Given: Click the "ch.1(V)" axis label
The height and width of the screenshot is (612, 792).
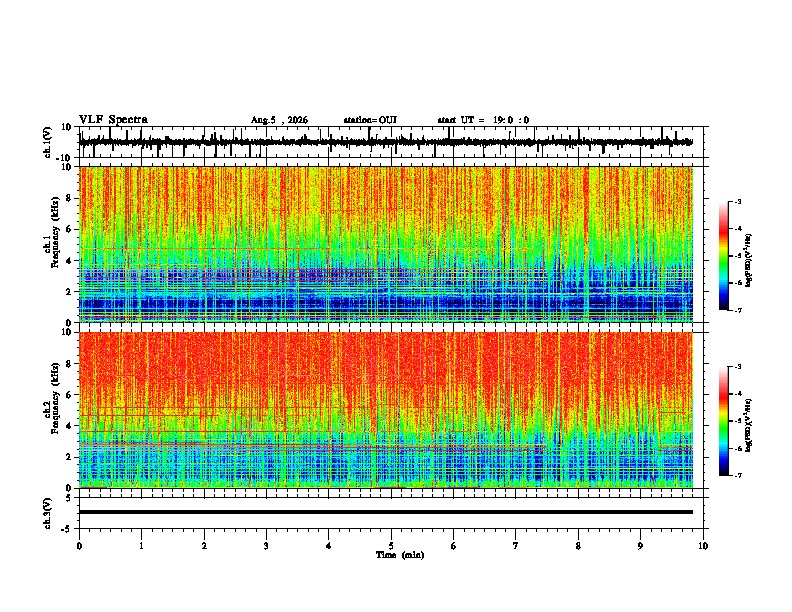Looking at the screenshot, I should [48, 142].
